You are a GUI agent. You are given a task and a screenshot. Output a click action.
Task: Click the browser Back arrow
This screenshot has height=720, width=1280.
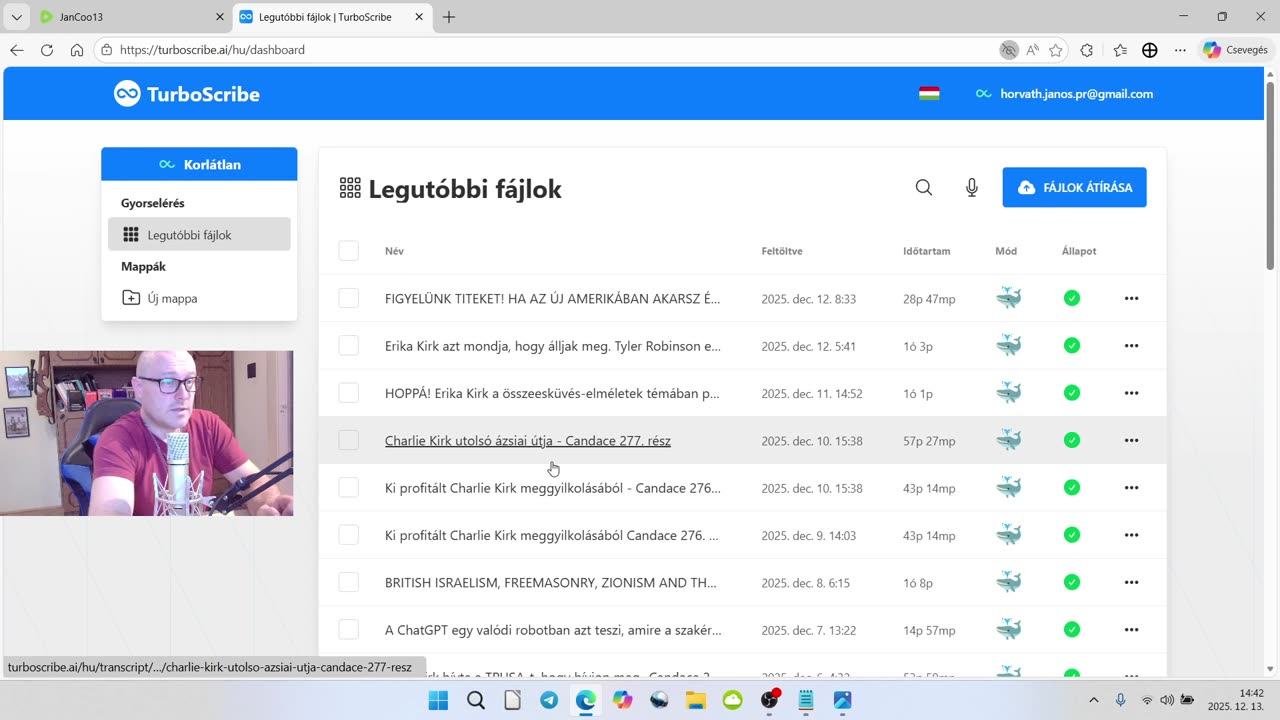pyautogui.click(x=17, y=50)
